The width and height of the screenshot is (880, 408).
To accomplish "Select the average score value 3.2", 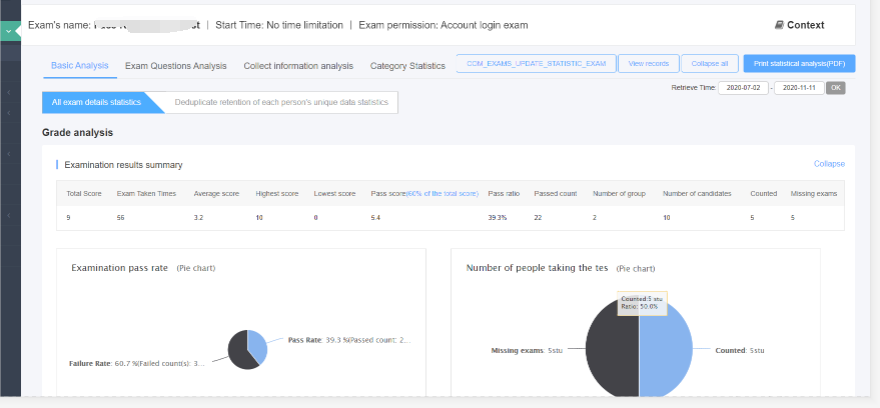I will [x=198, y=218].
